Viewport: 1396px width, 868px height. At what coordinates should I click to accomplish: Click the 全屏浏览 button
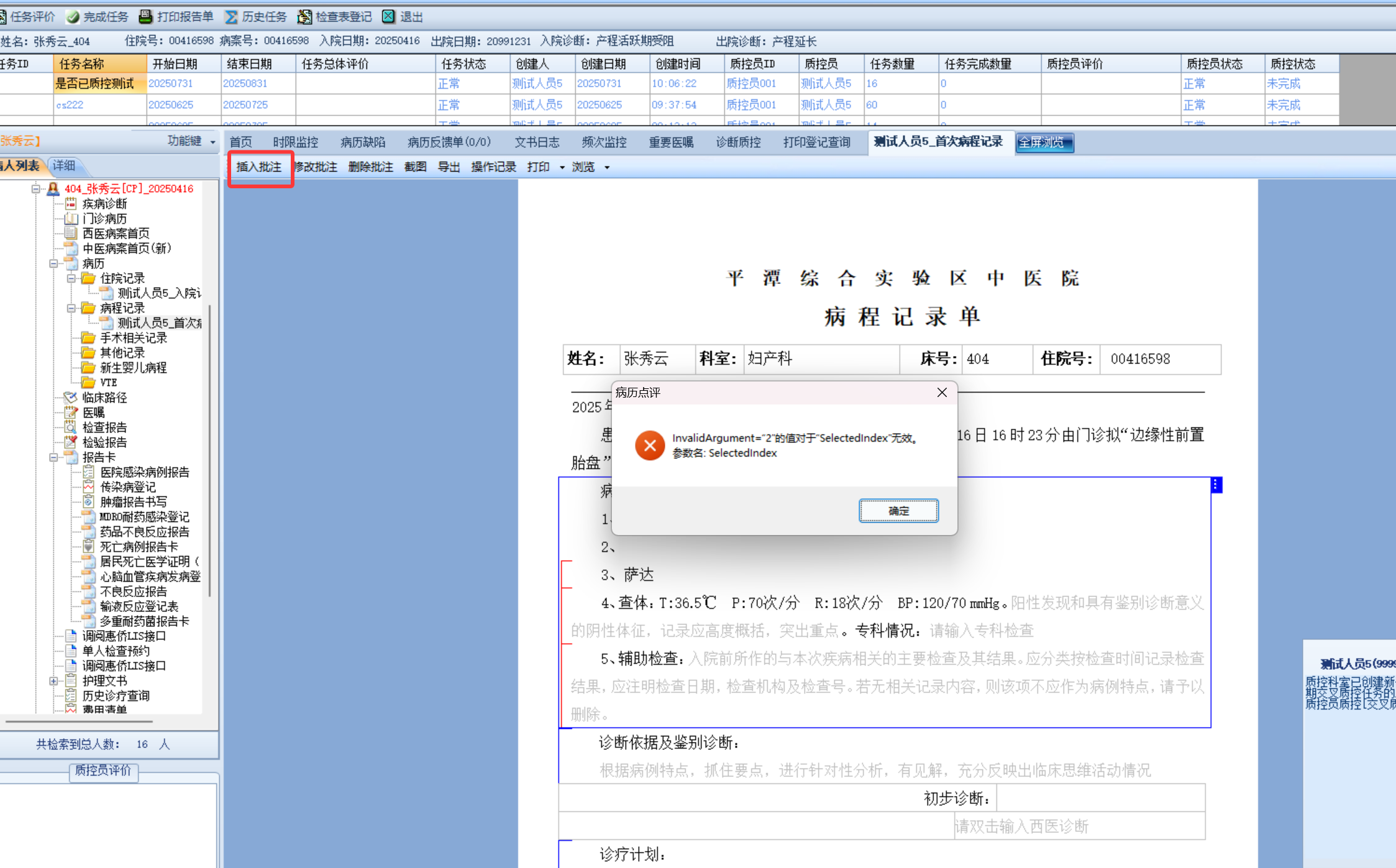click(x=1044, y=142)
